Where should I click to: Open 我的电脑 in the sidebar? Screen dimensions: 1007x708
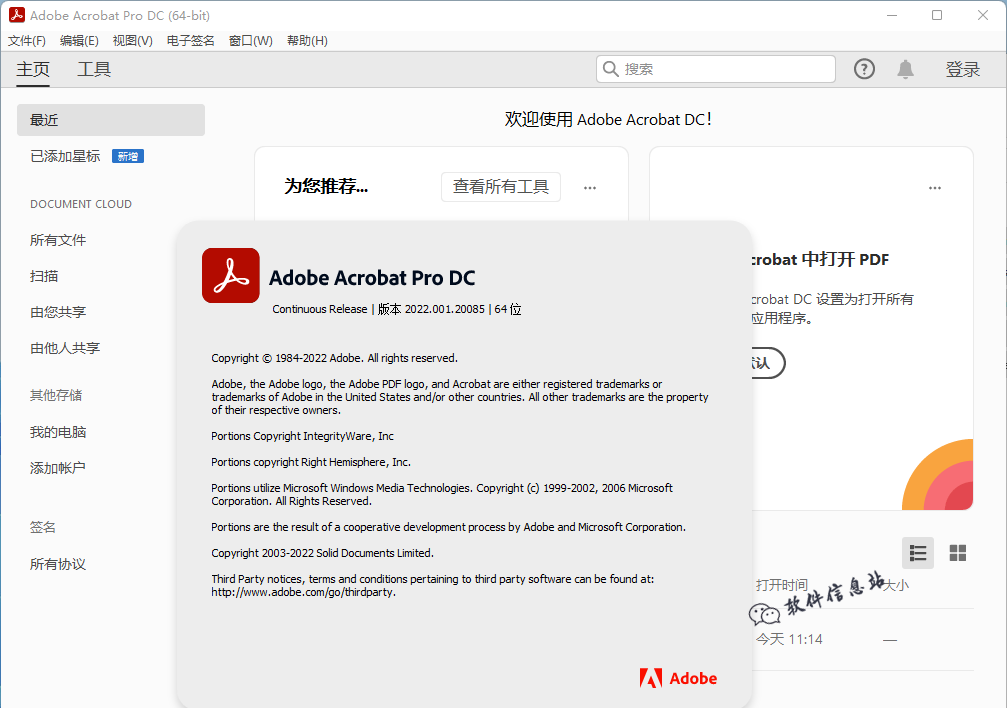58,432
